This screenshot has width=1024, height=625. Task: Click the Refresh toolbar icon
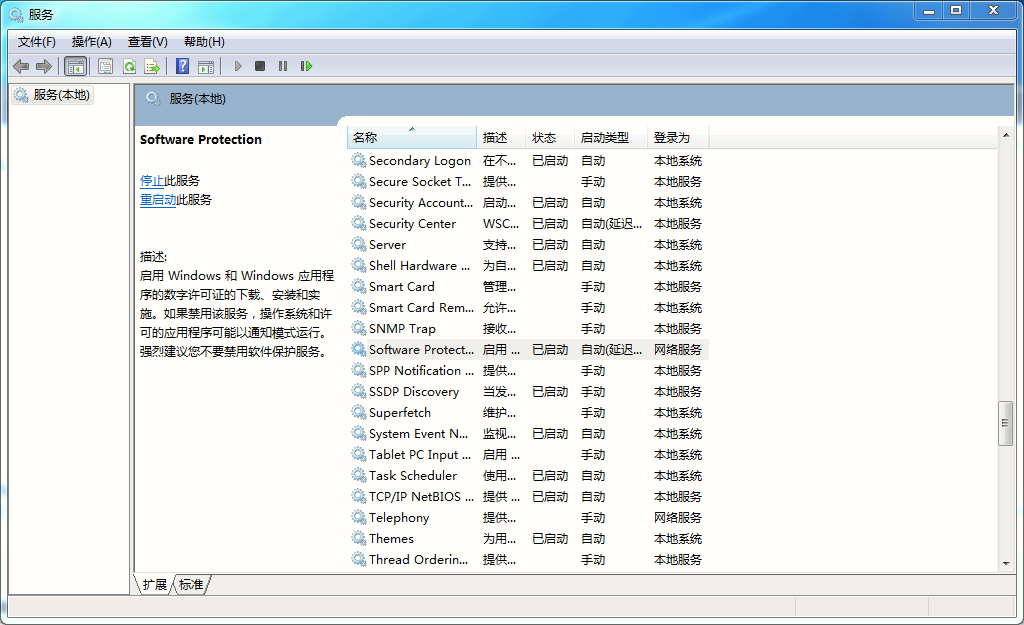click(129, 66)
